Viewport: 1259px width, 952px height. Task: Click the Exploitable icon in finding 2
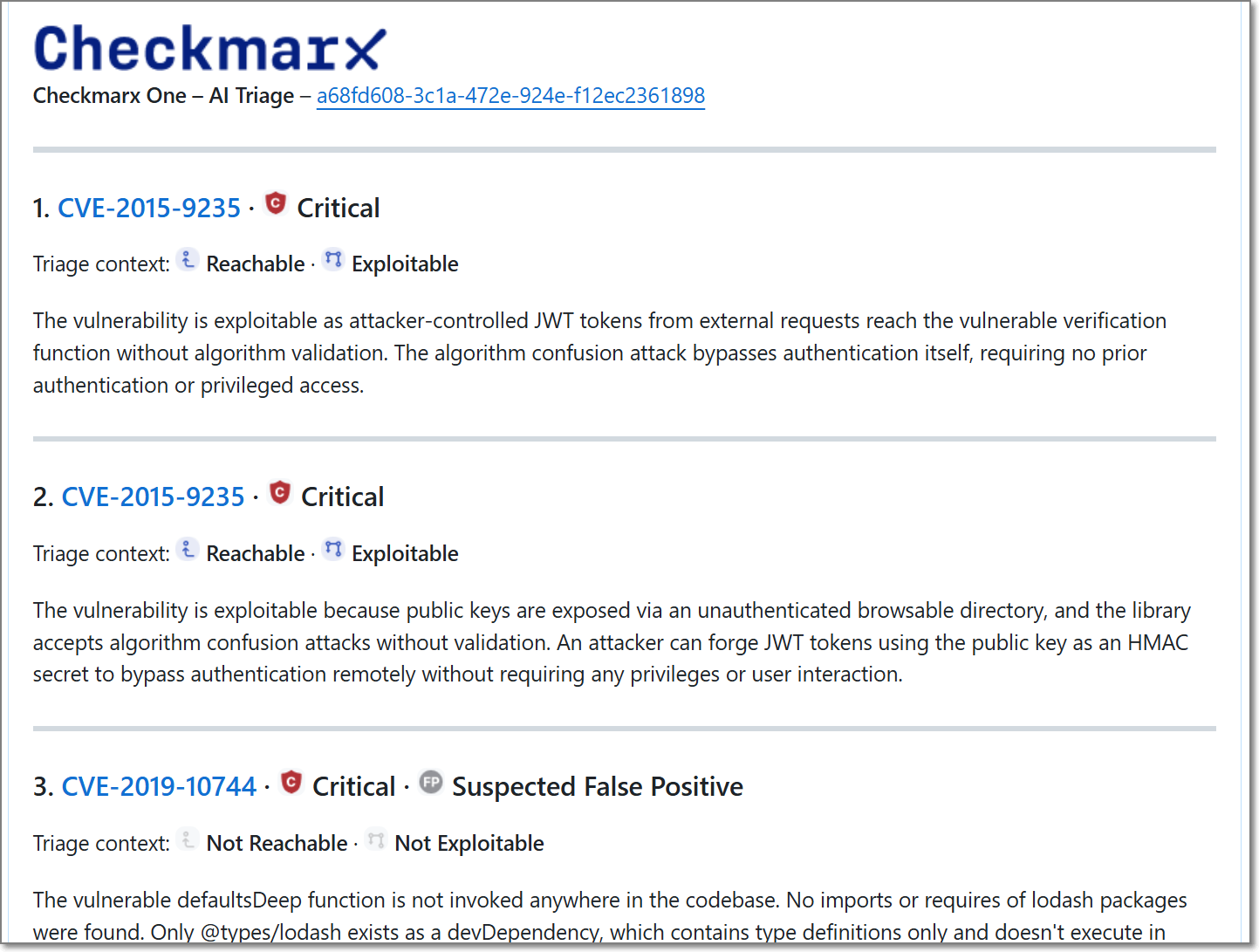(x=333, y=549)
